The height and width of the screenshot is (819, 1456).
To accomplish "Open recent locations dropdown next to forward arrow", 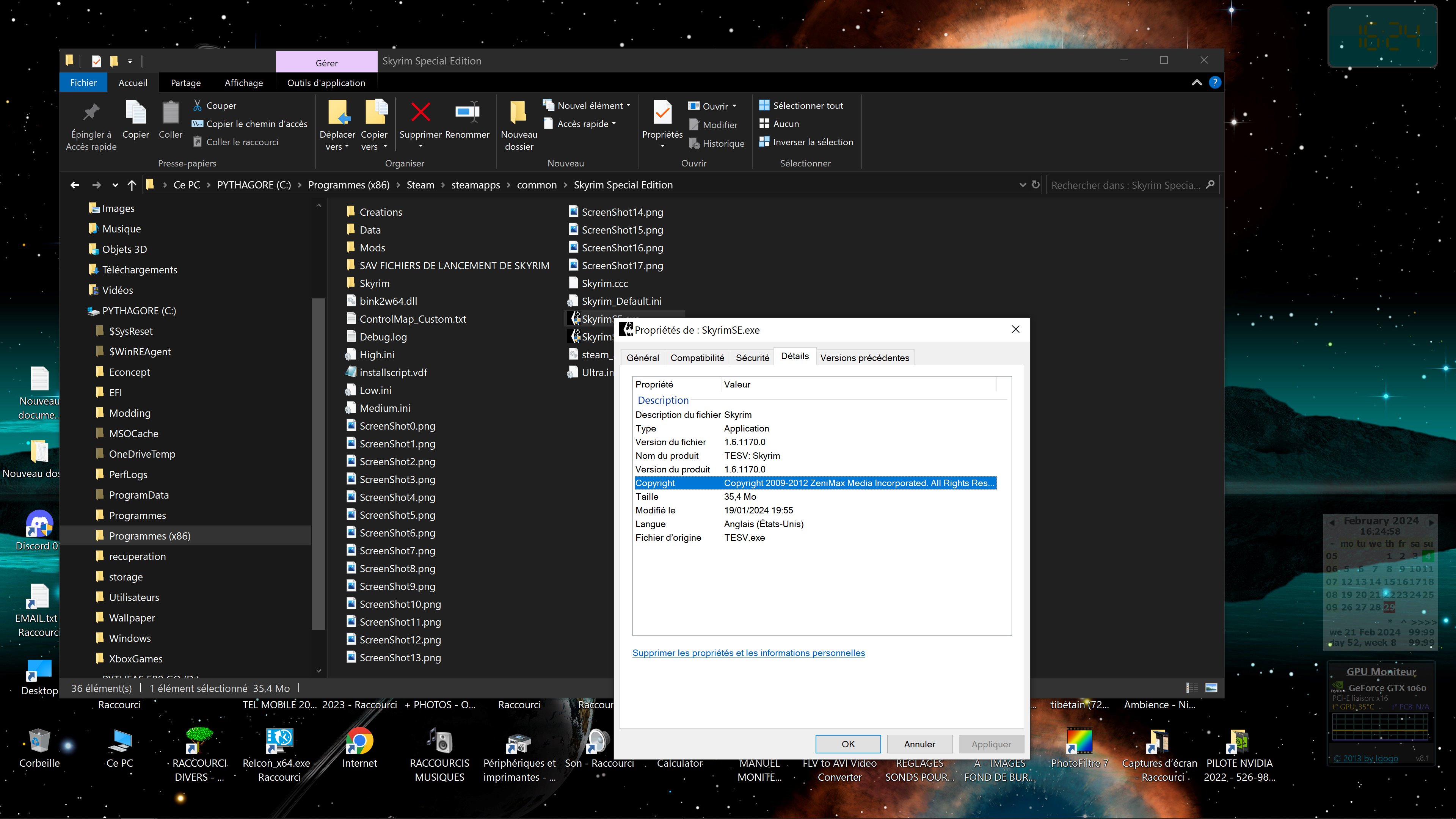I will (115, 185).
